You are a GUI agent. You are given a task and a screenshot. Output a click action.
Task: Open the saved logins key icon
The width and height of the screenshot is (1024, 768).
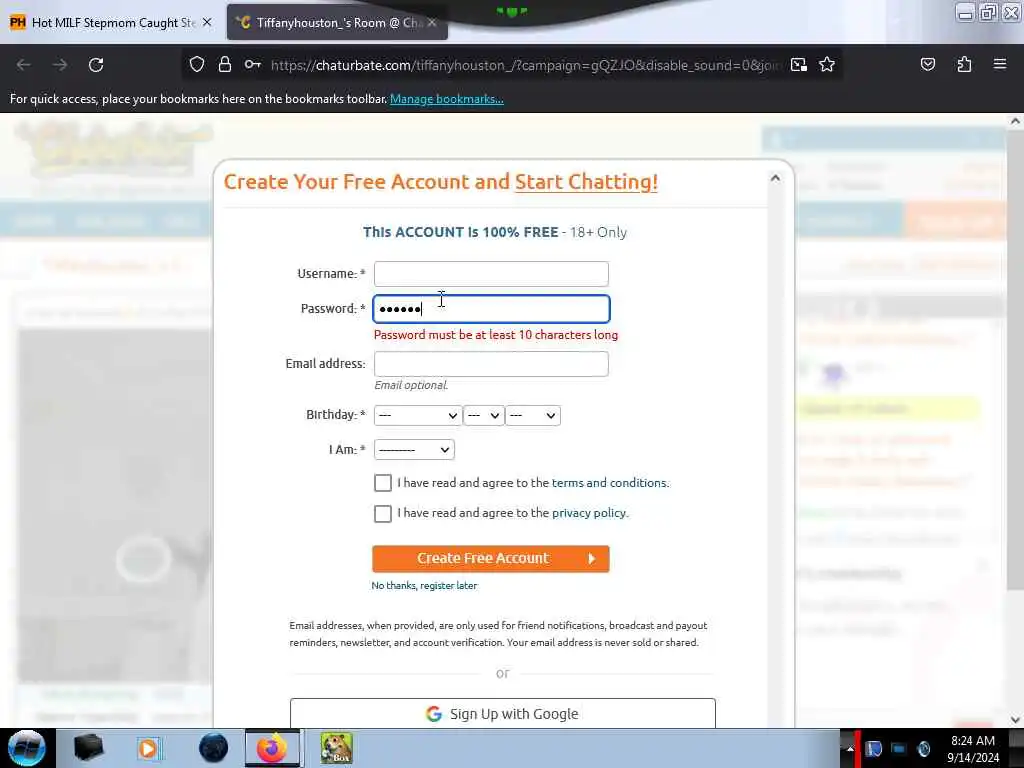pyautogui.click(x=253, y=65)
